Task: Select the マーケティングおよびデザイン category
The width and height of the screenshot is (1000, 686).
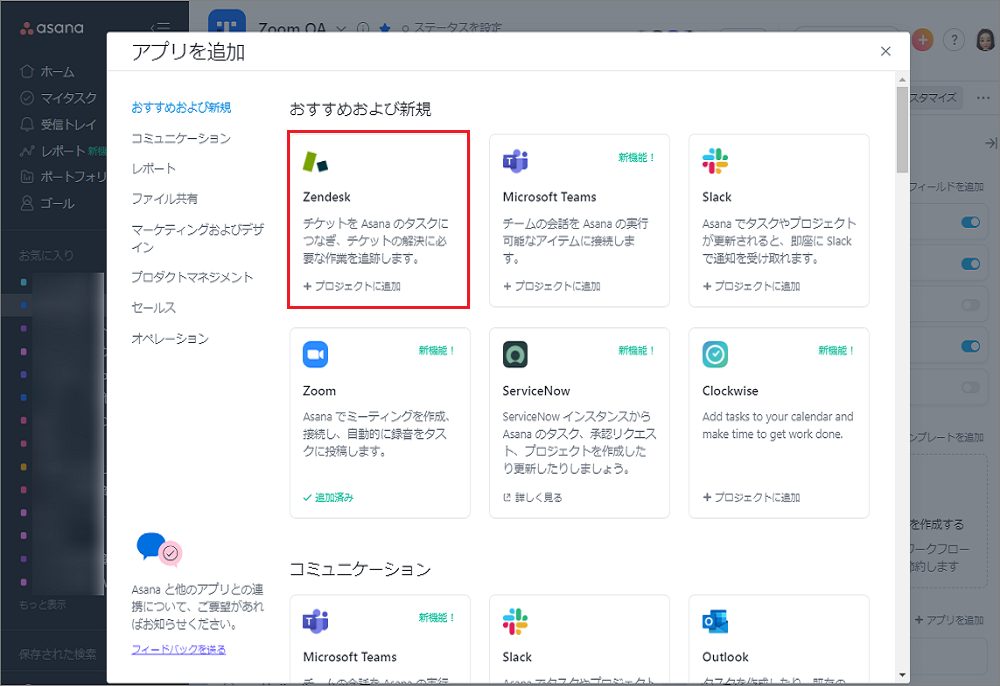Action: 197,238
